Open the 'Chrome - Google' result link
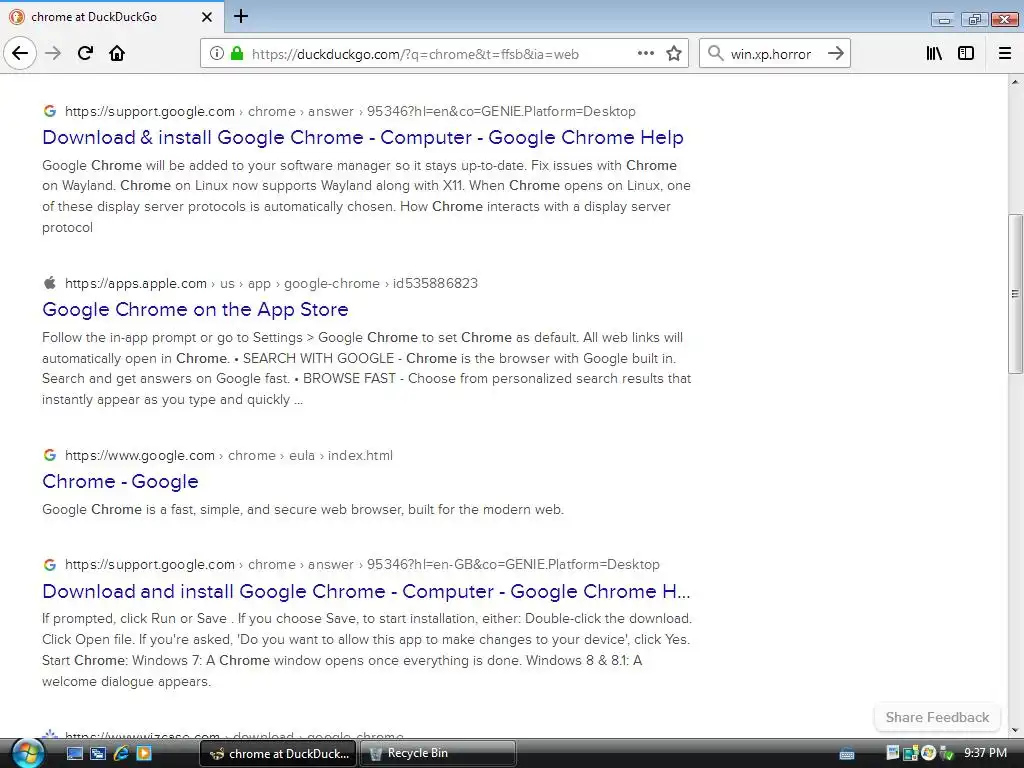1024x768 pixels. point(120,481)
